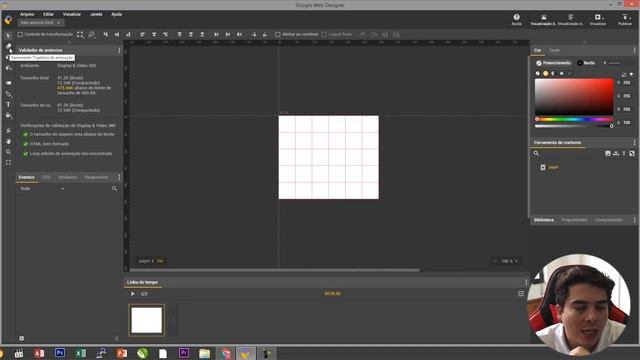Click the transform bounding box icon
The height and width of the screenshot is (360, 640).
pyautogui.click(x=80, y=35)
